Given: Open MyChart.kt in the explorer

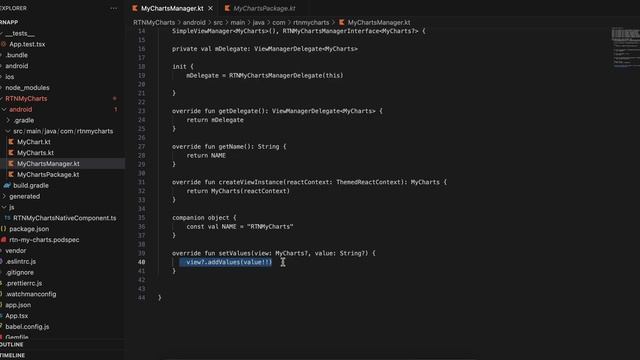Looking at the screenshot, I should click(33, 142).
